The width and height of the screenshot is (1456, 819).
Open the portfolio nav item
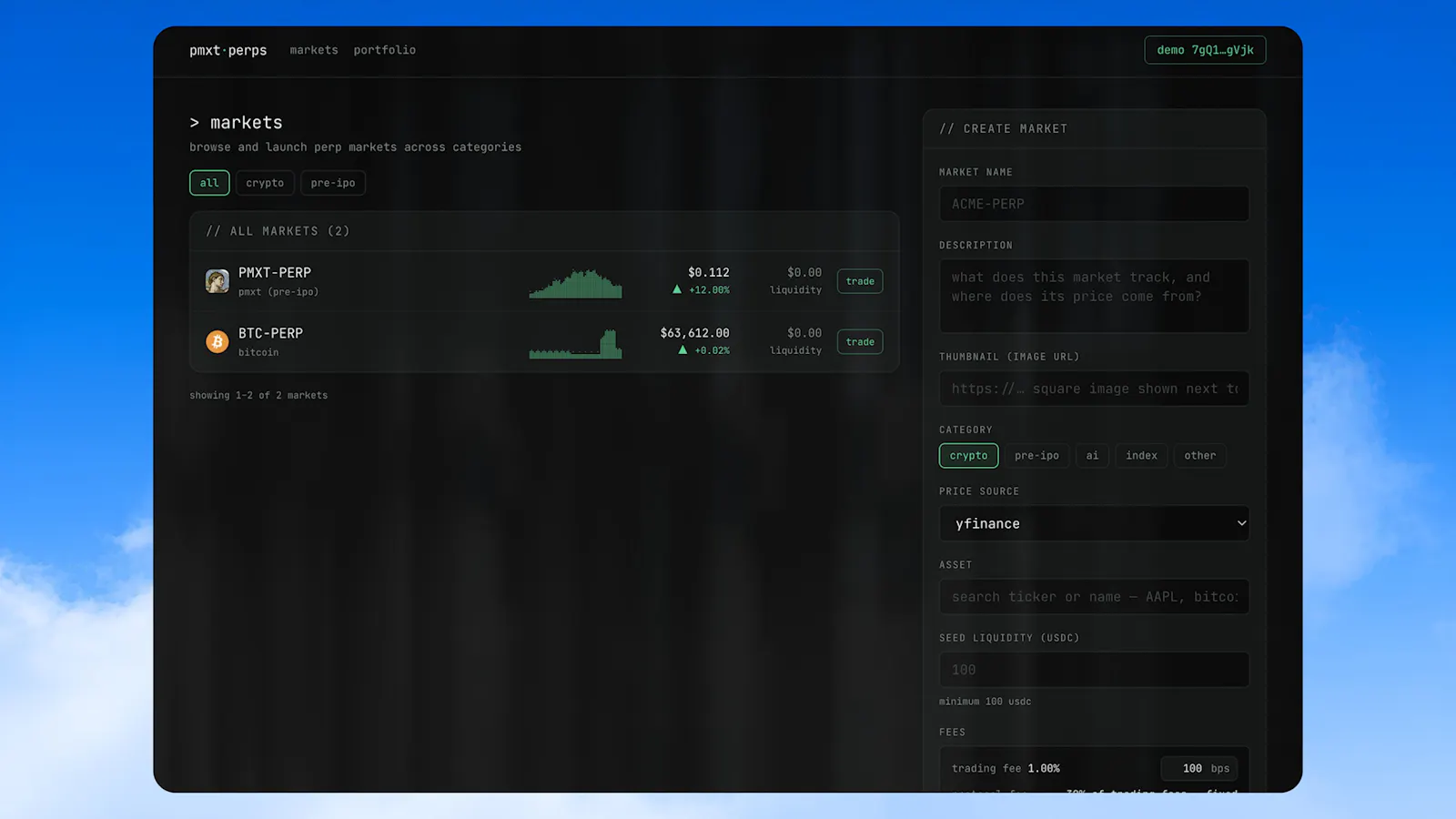(x=384, y=50)
